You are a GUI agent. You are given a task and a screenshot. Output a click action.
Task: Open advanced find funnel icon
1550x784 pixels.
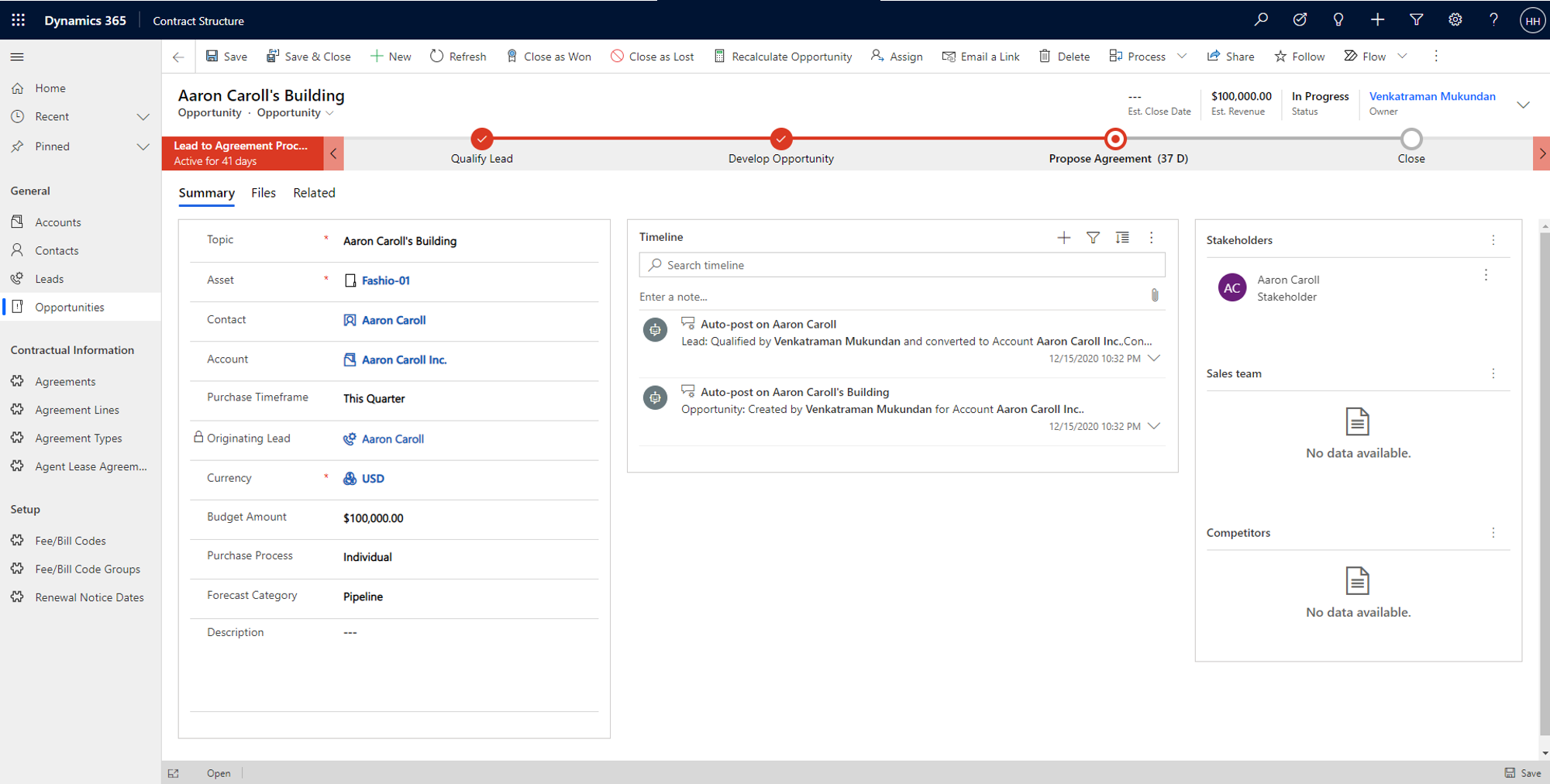pyautogui.click(x=1416, y=20)
